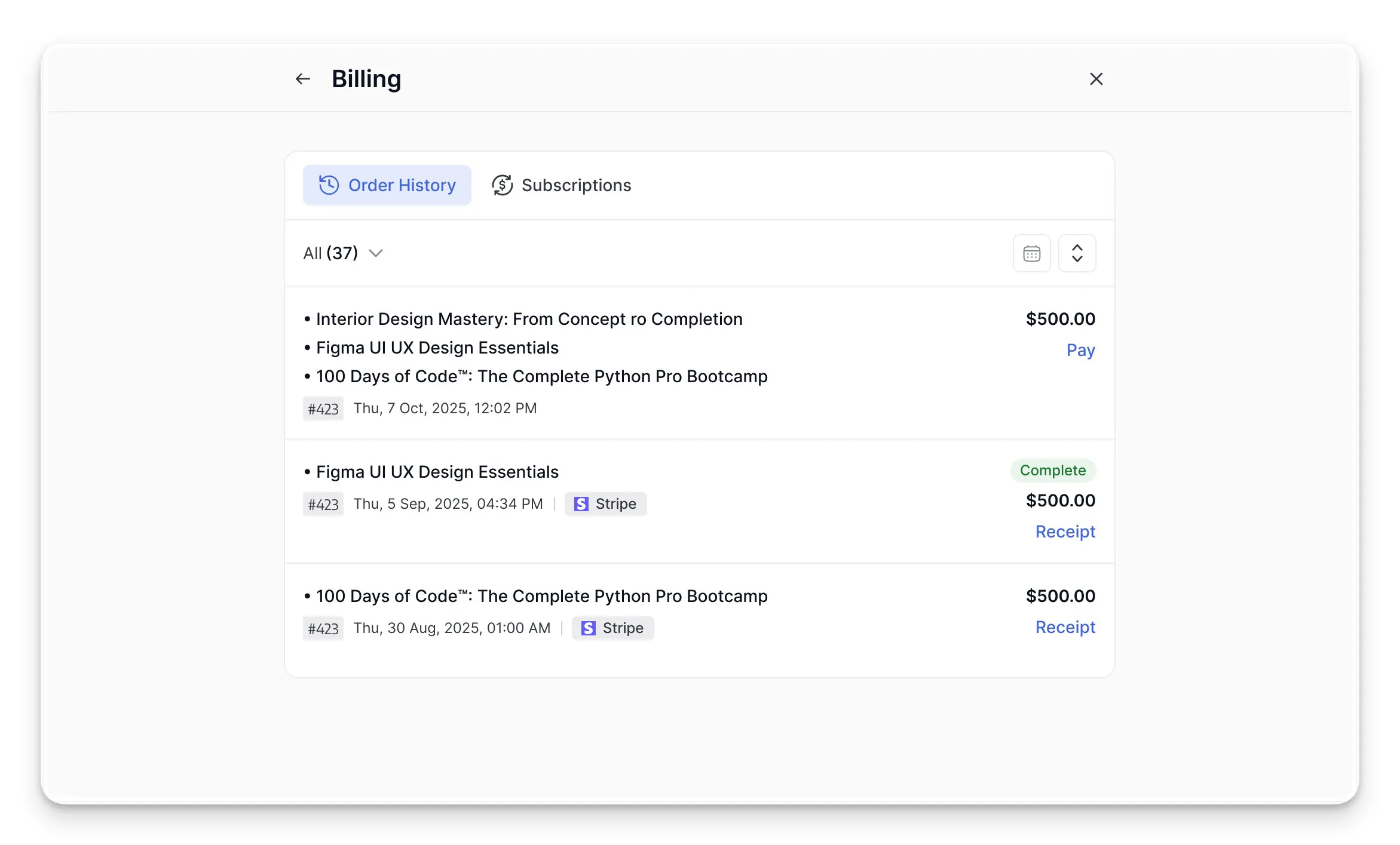Viewport: 1400px width, 845px height.
Task: Click the date 'Thu, 5 Sep, 2025, 04:34 PM'
Action: click(448, 504)
